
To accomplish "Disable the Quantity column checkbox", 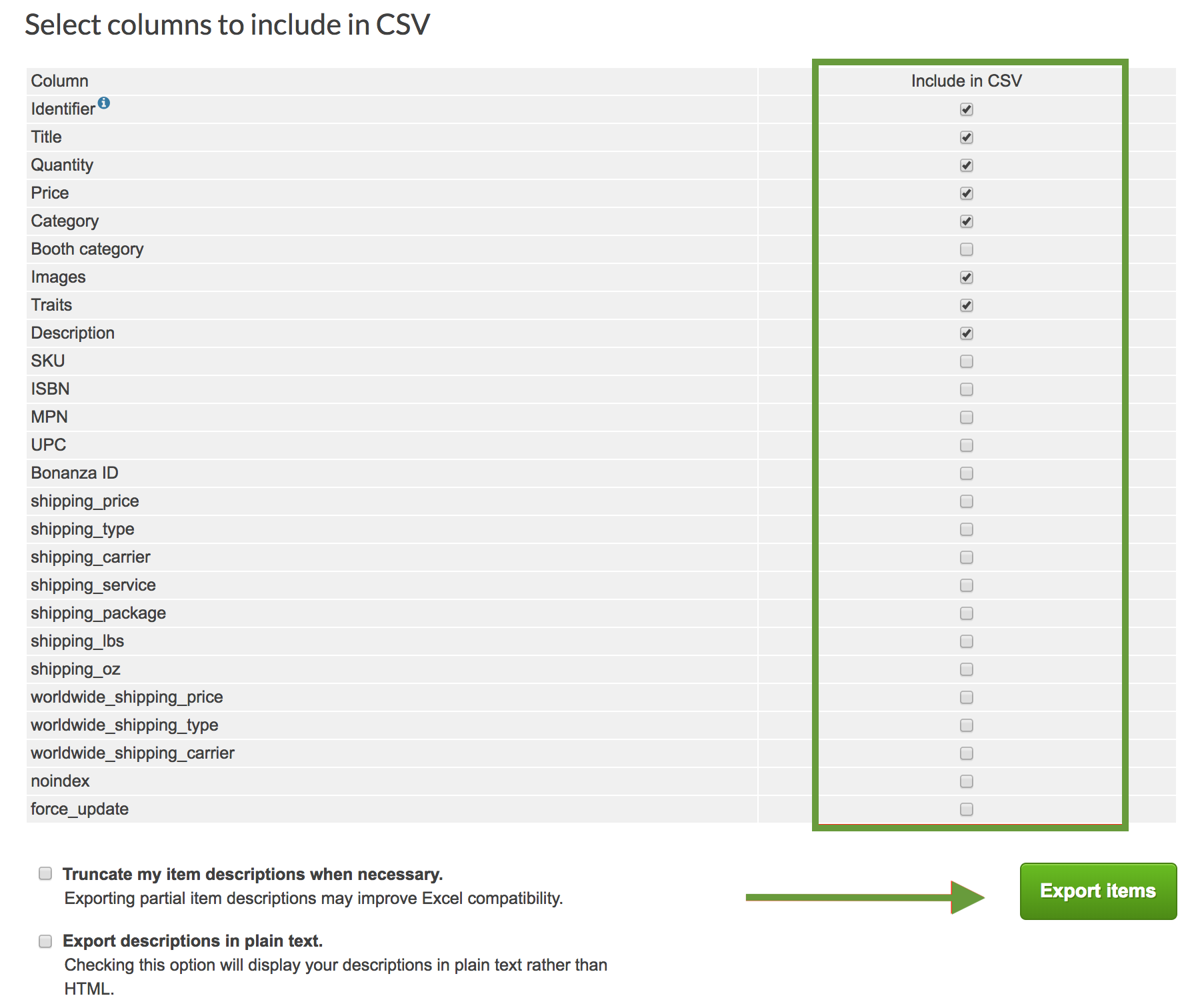I will [x=966, y=165].
